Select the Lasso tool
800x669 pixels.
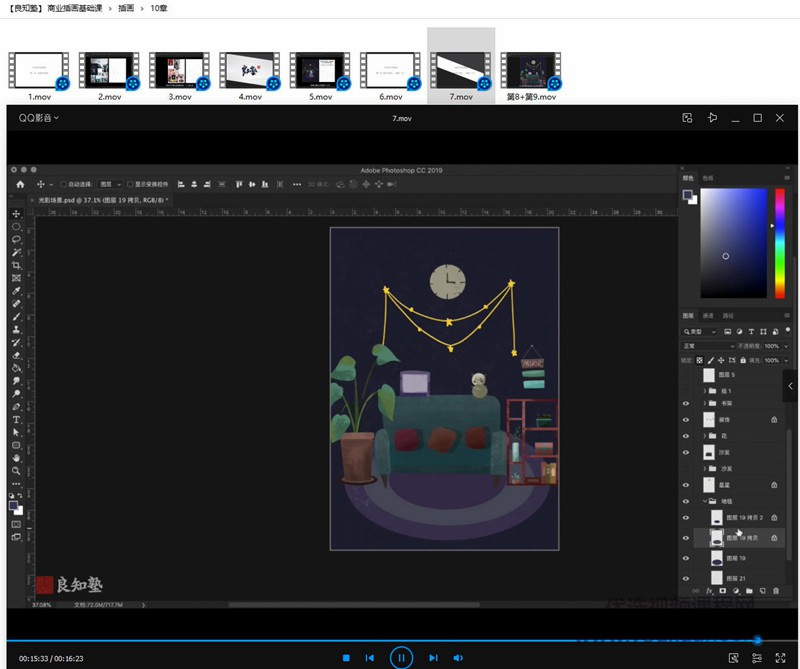click(17, 240)
